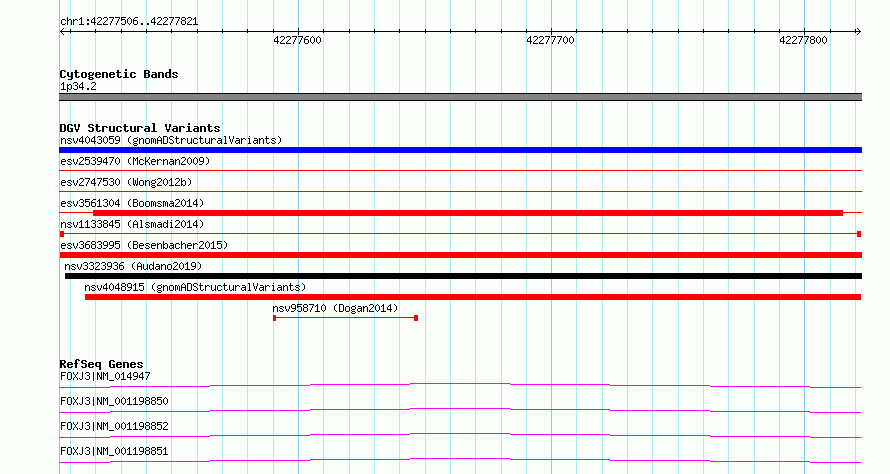The image size is (890, 474).
Task: Open the DGV Structural Variants track title
Action: pyautogui.click(x=140, y=128)
